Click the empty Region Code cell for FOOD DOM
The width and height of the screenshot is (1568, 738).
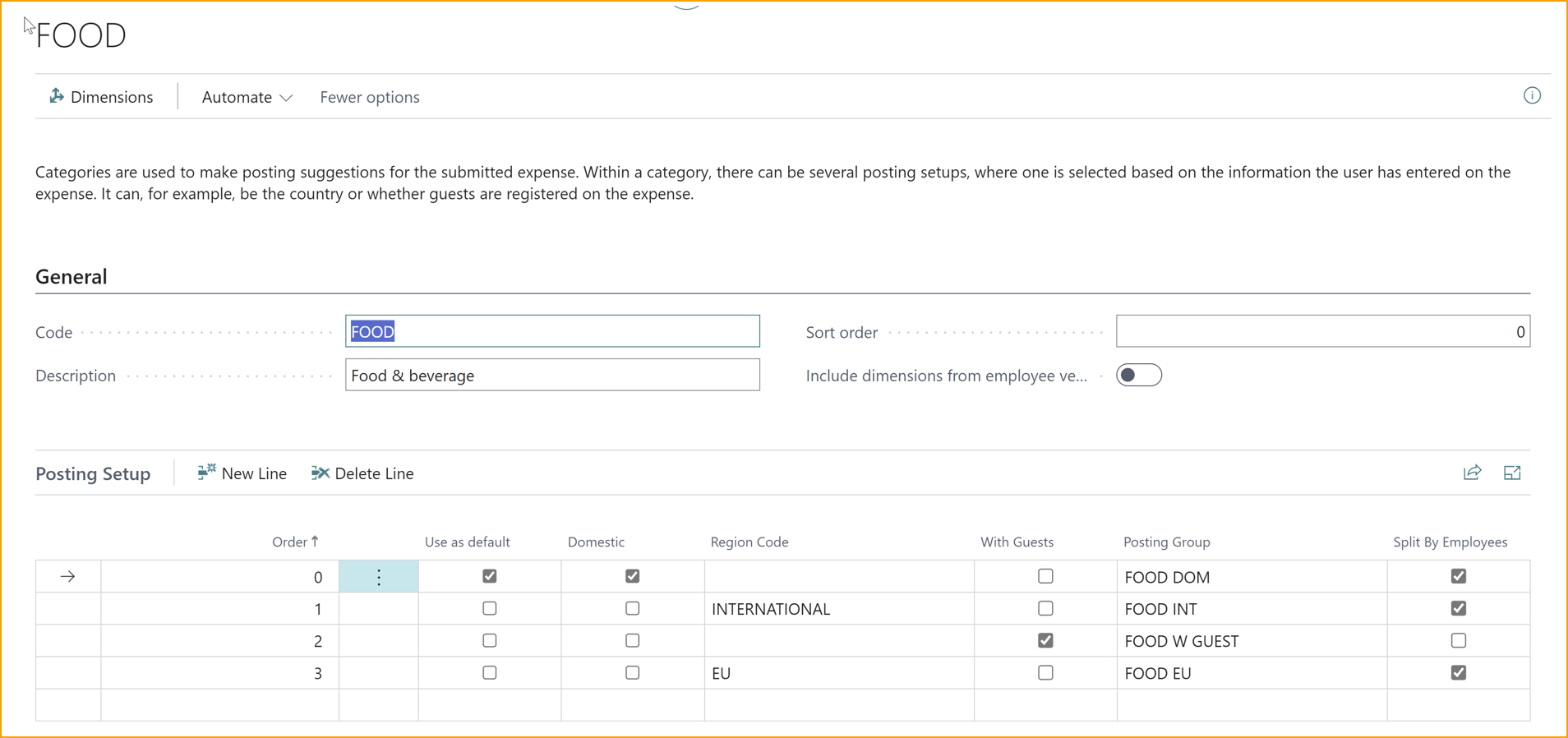(839, 577)
